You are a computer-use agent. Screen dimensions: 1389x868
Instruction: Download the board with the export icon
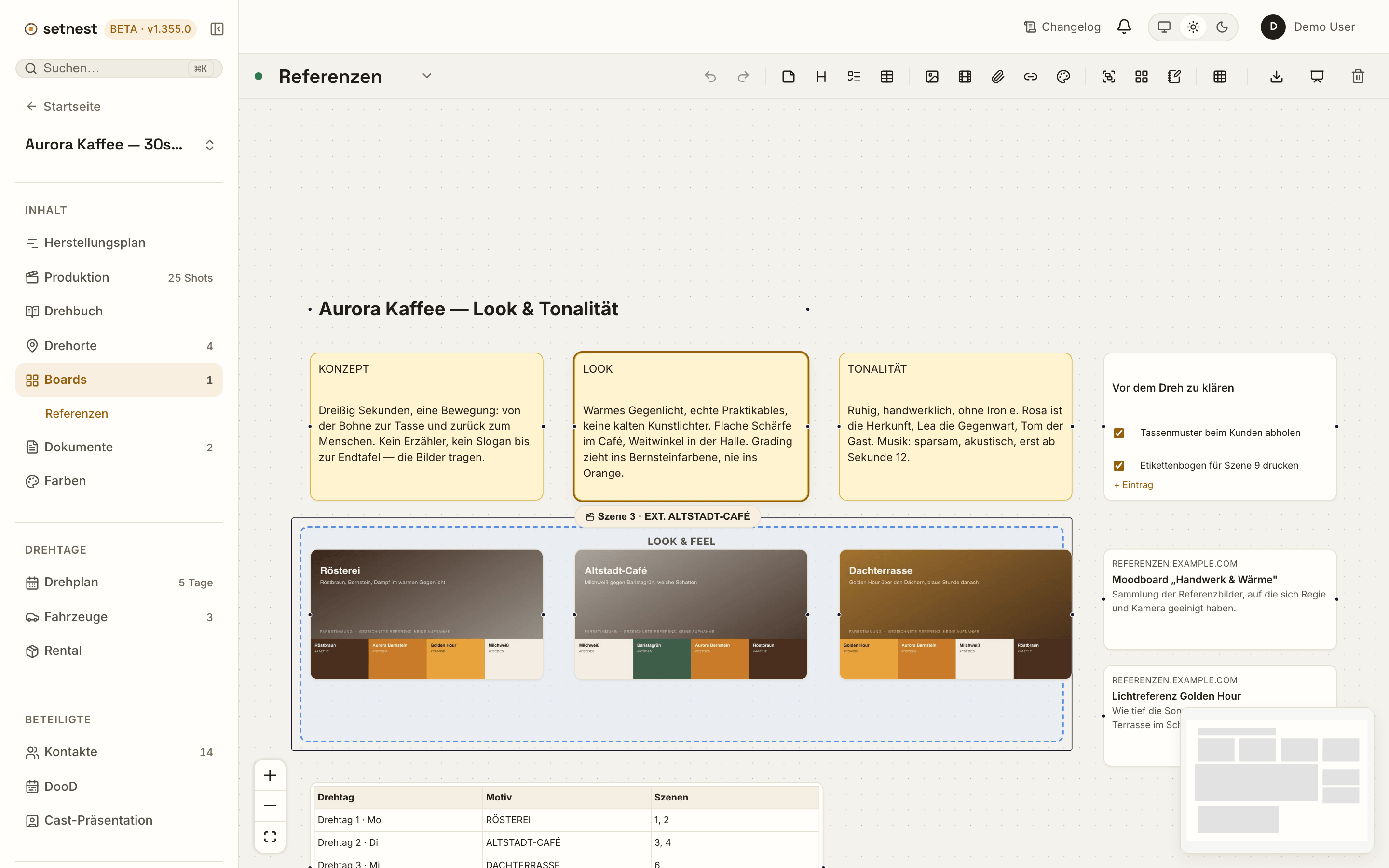[1277, 76]
